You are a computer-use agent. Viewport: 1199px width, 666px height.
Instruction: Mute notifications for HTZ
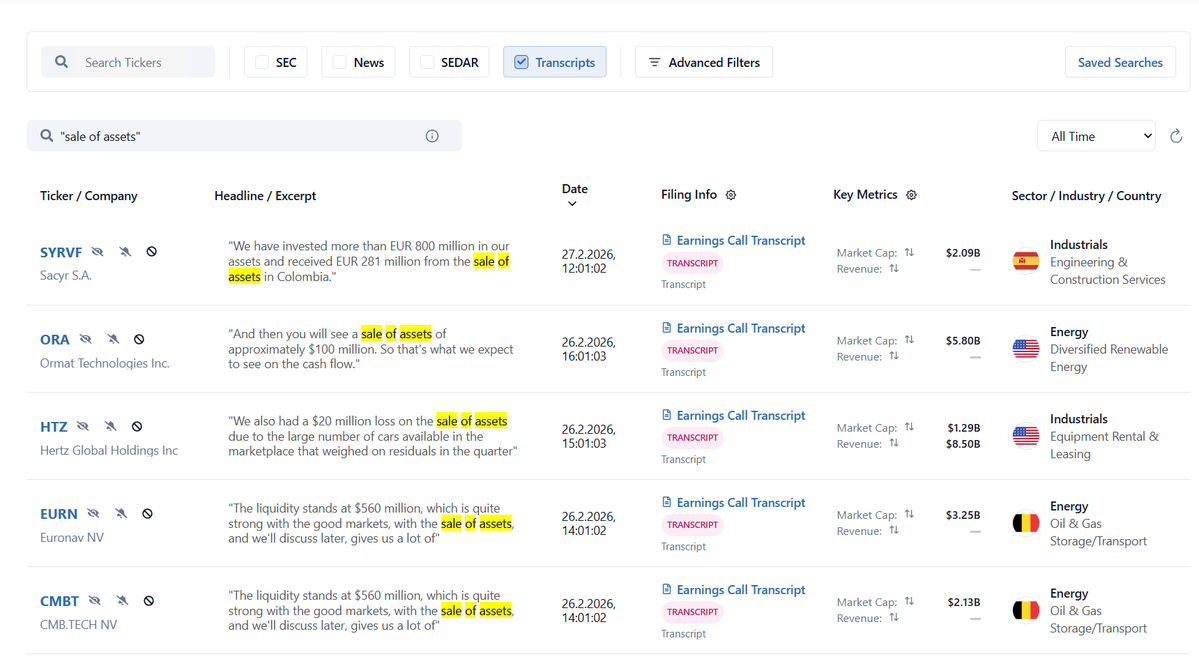(x=110, y=426)
